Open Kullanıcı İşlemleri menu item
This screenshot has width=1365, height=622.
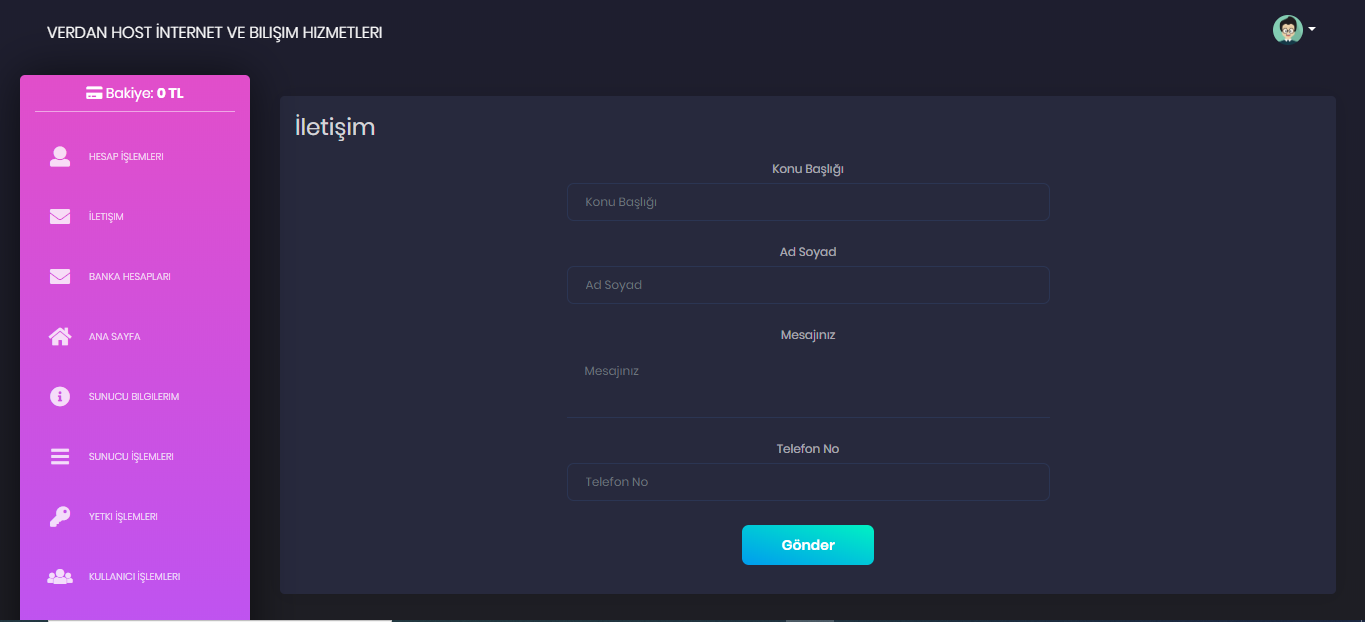coord(135,577)
